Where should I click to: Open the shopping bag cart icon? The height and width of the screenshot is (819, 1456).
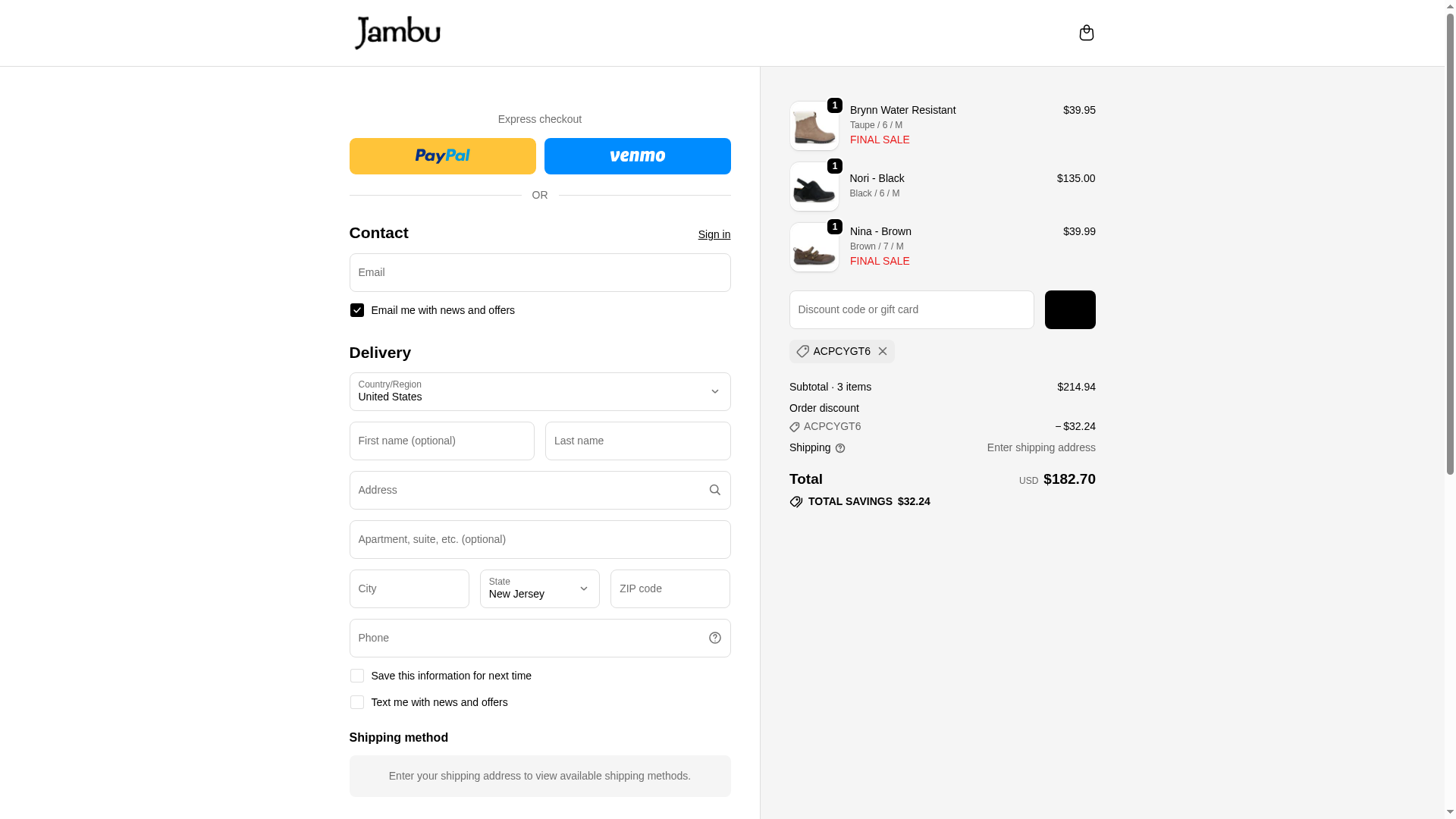click(x=1086, y=33)
